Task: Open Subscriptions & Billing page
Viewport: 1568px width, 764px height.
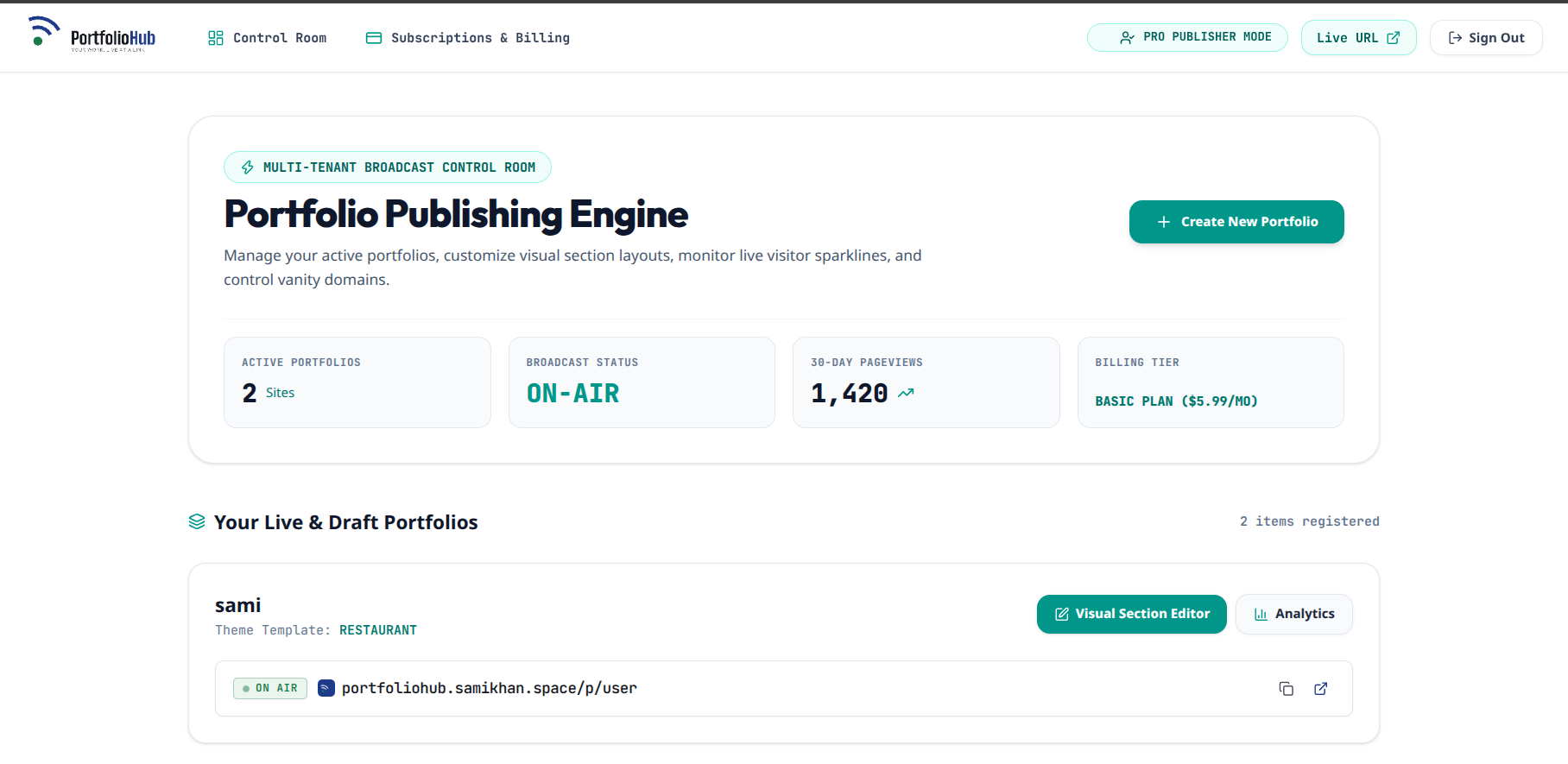Action: click(468, 38)
